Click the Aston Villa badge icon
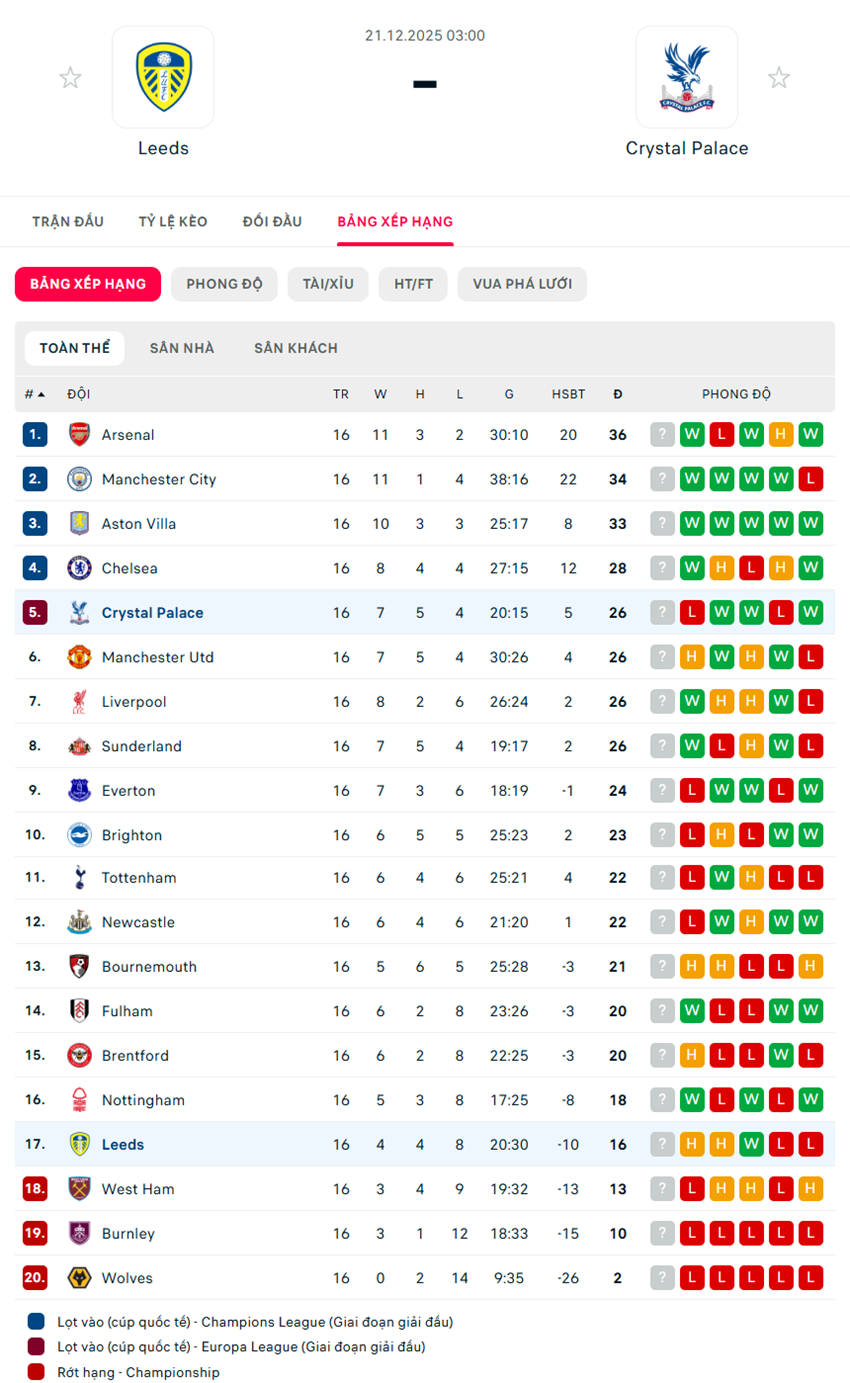 point(79,524)
